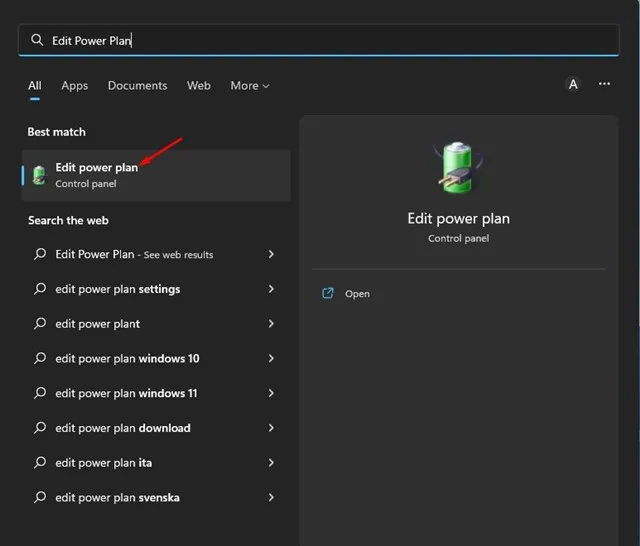This screenshot has width=640, height=546.
Task: Click search icon beside edit power plant
Action: [x=40, y=323]
